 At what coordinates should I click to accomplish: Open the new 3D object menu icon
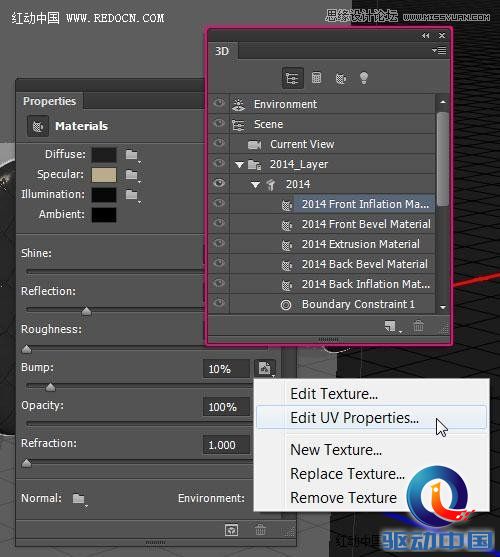point(392,326)
